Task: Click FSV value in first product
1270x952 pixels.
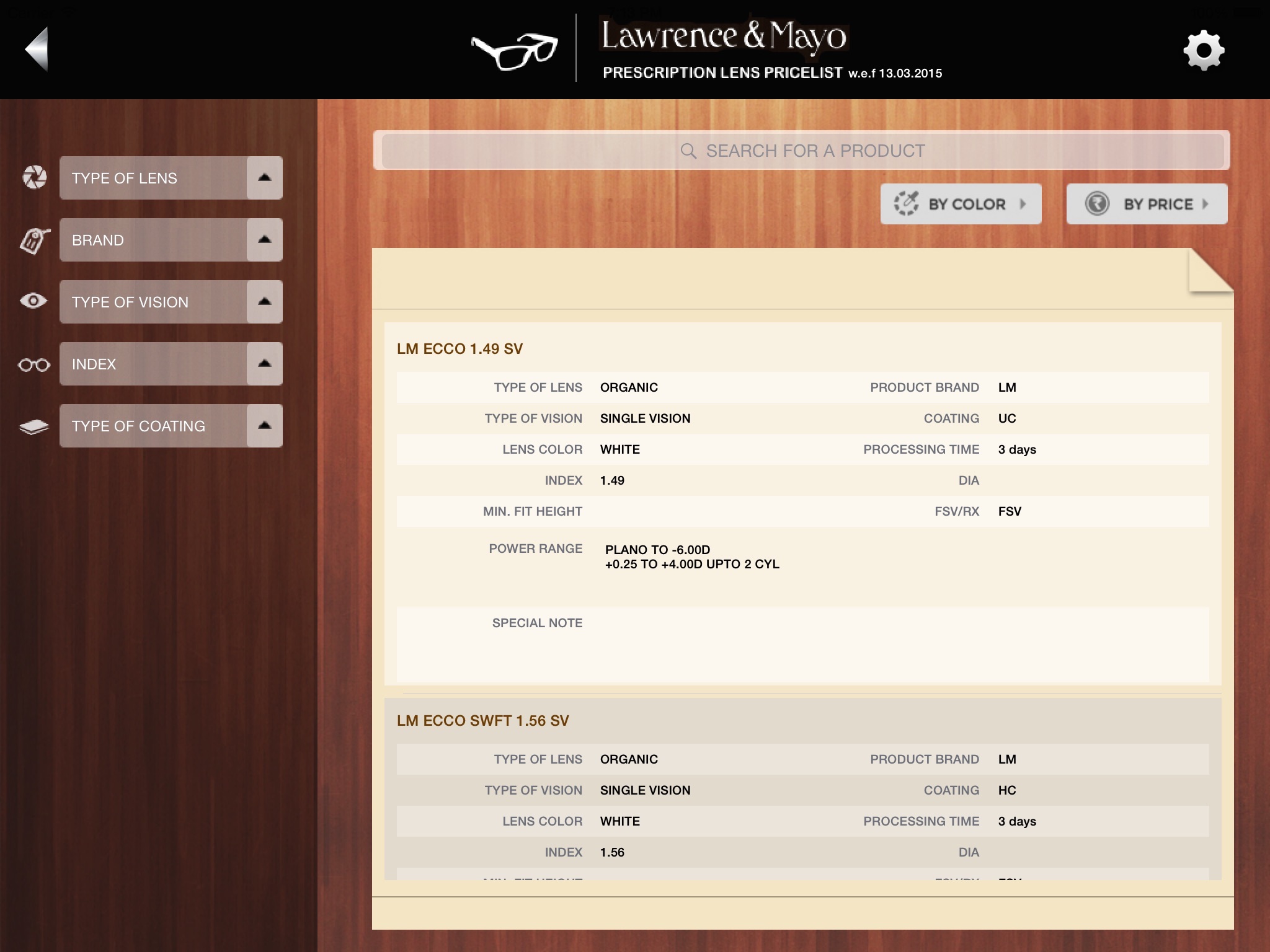Action: [x=1010, y=511]
